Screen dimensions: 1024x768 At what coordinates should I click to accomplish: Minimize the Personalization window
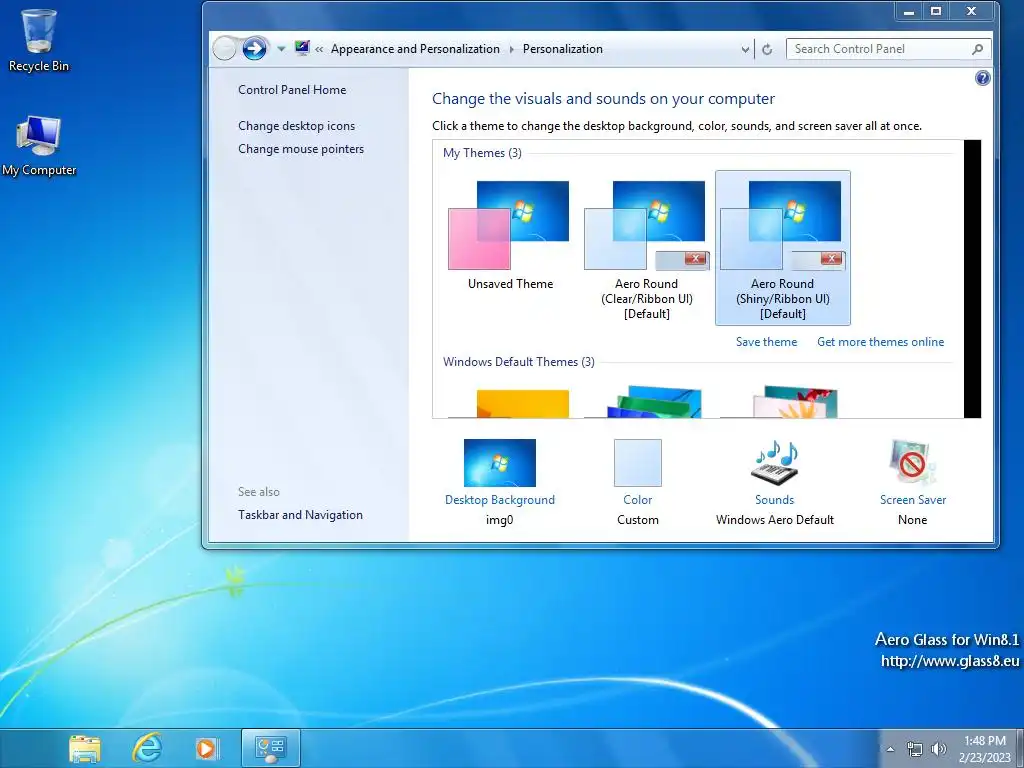(x=908, y=11)
